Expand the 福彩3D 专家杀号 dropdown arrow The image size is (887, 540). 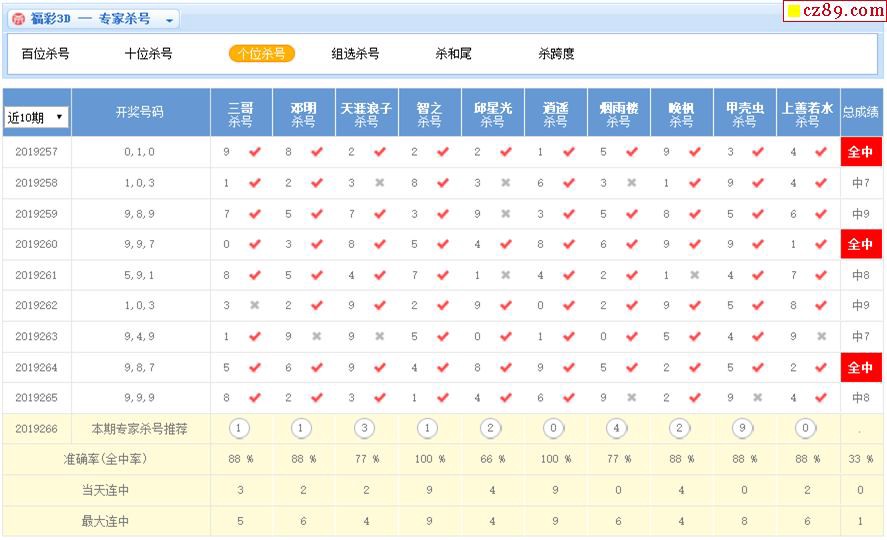(170, 20)
